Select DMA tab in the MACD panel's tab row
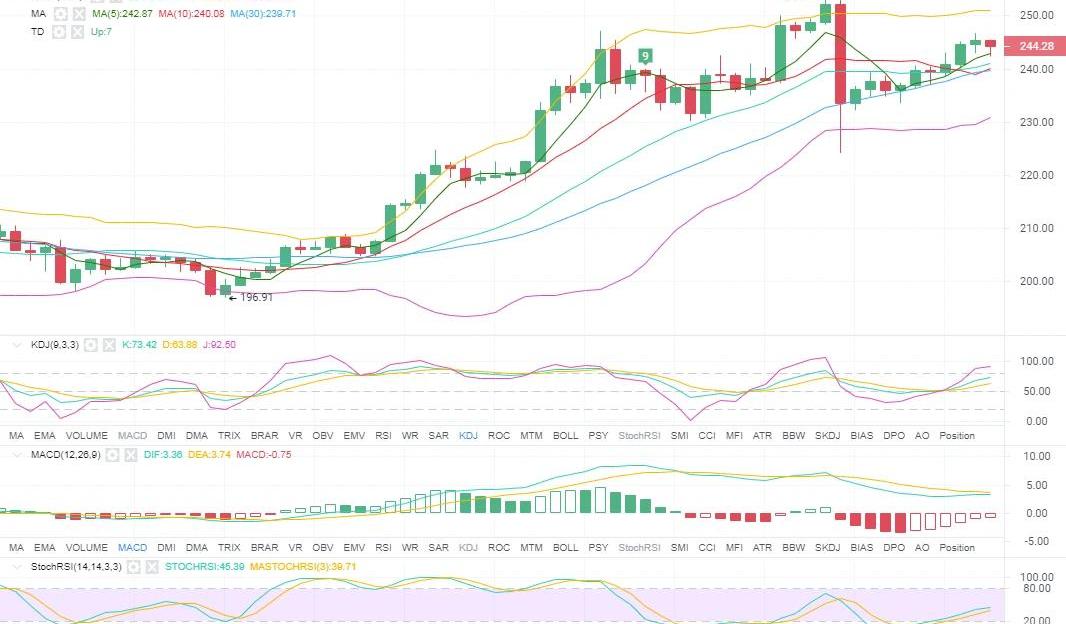Screen dimensions: 1066x624 pos(197,548)
